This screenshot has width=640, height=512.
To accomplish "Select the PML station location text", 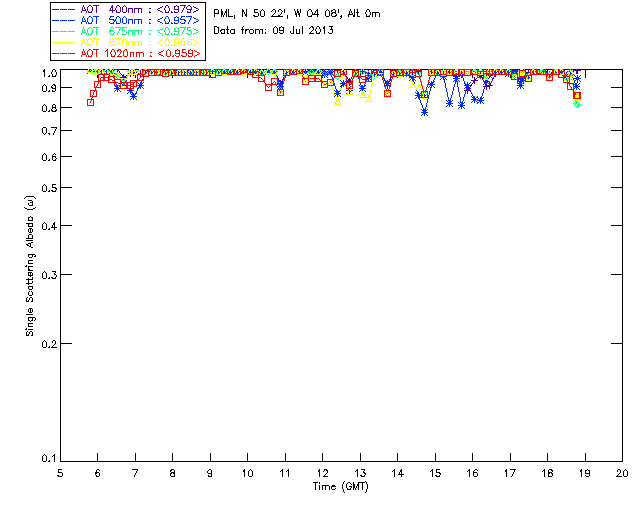I will coord(297,14).
